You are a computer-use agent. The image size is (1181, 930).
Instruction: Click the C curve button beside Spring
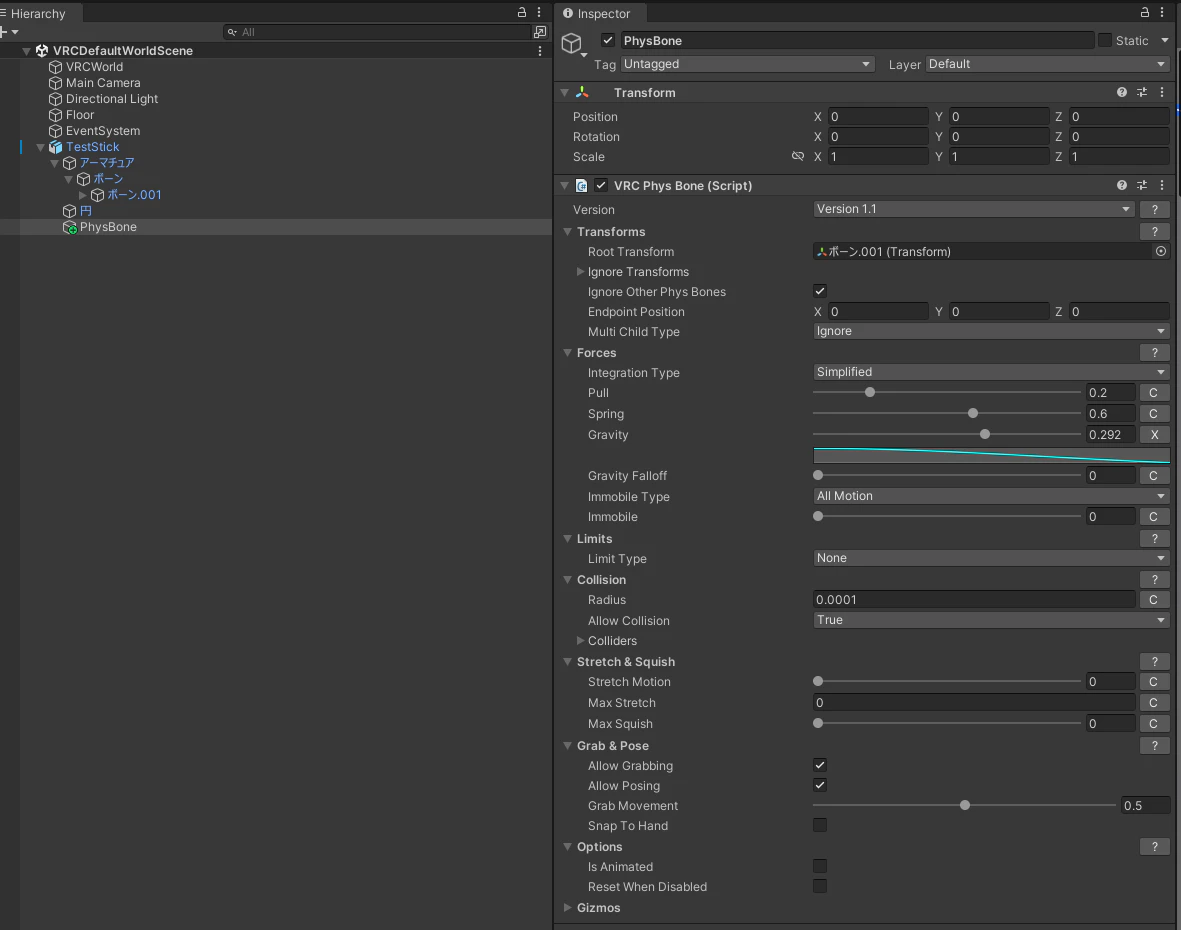1154,413
